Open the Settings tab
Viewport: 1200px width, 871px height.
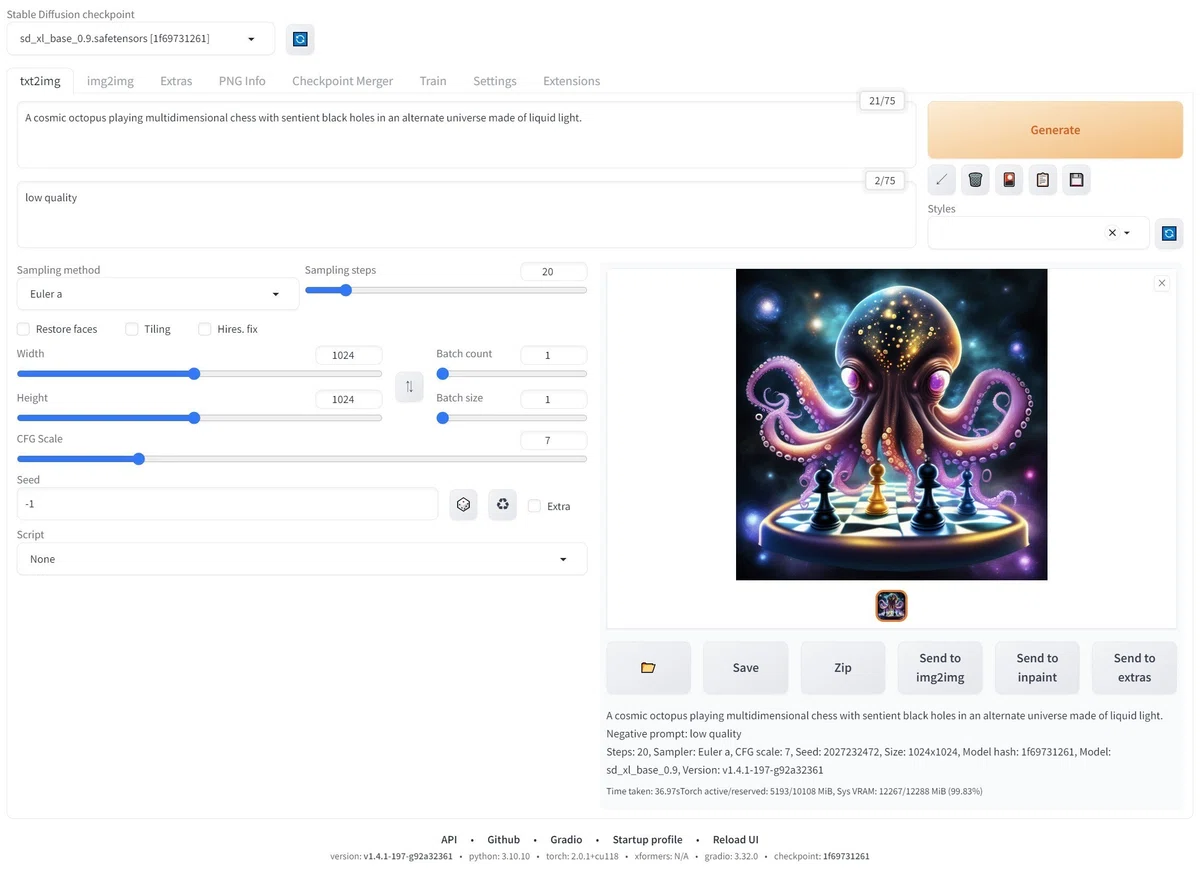495,81
